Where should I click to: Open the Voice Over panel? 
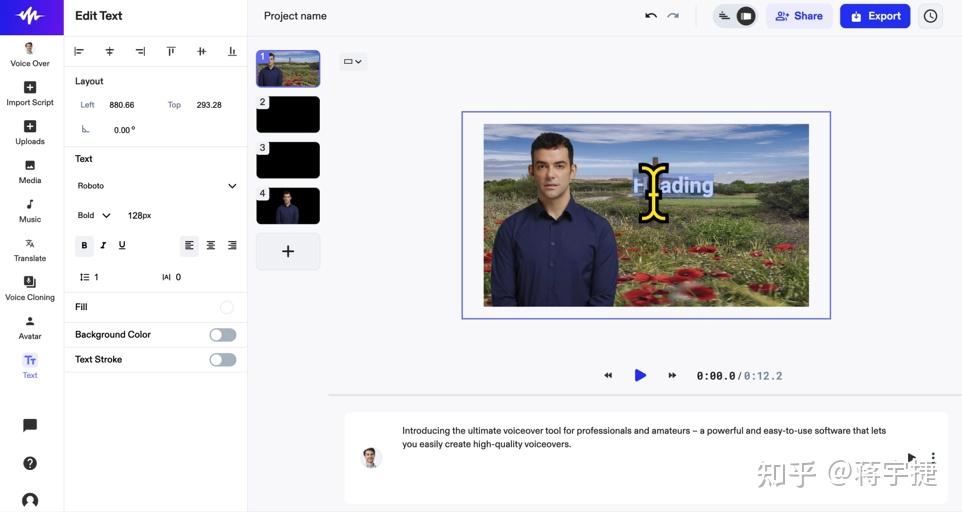pos(30,54)
